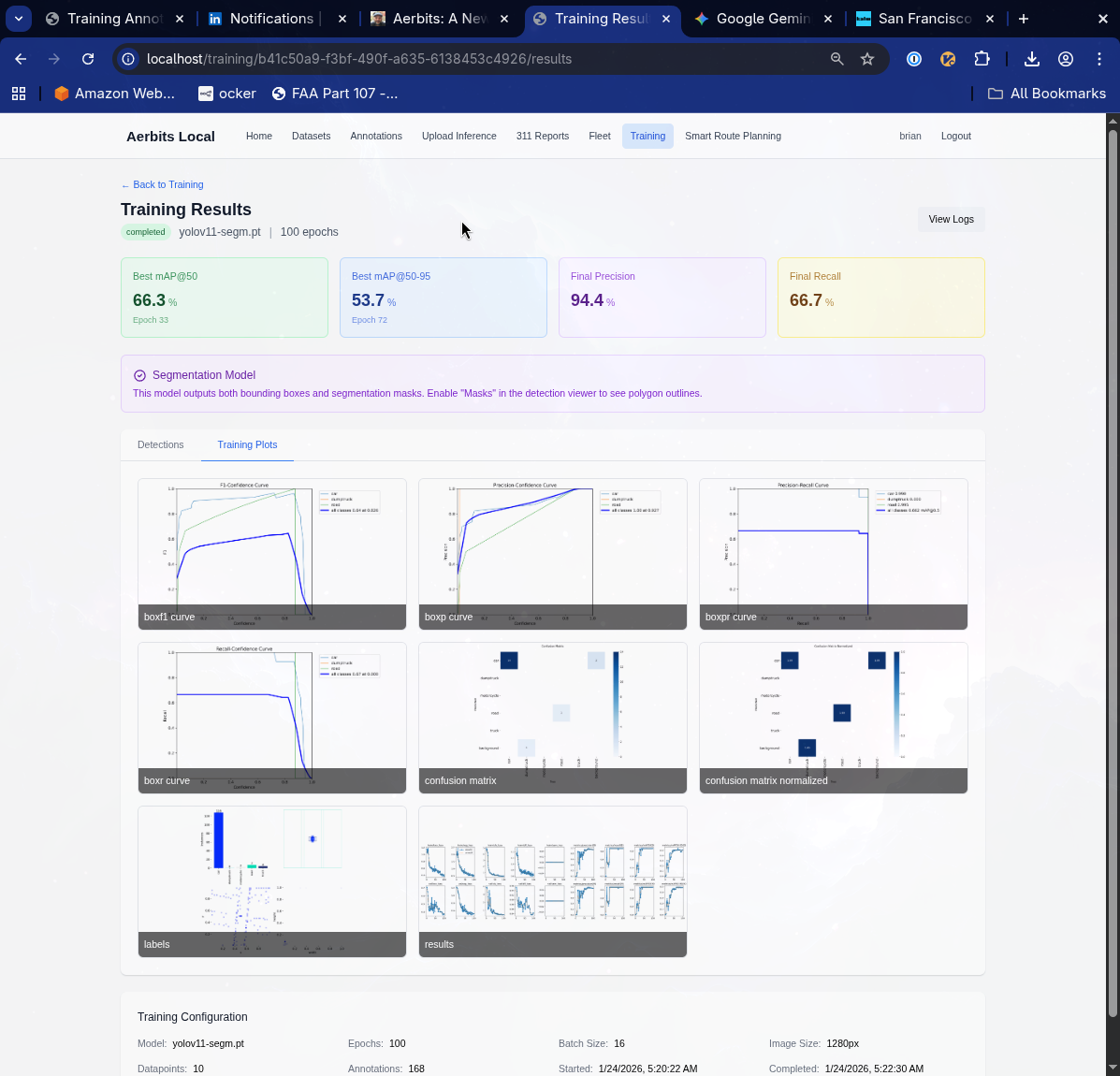Follow the Back to Training link
Image resolution: width=1120 pixels, height=1076 pixels.
coord(161,184)
